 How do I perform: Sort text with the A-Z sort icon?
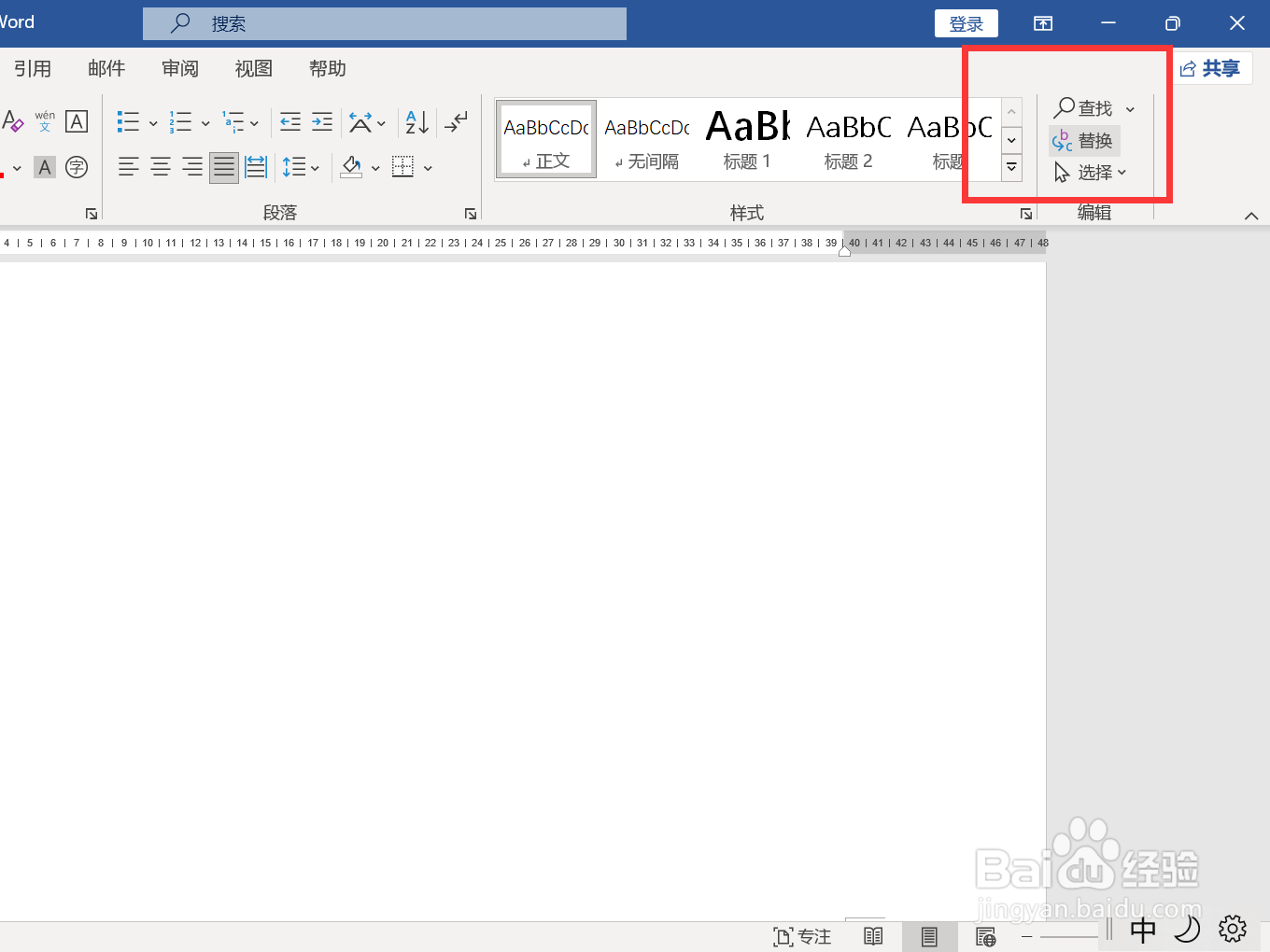417,121
